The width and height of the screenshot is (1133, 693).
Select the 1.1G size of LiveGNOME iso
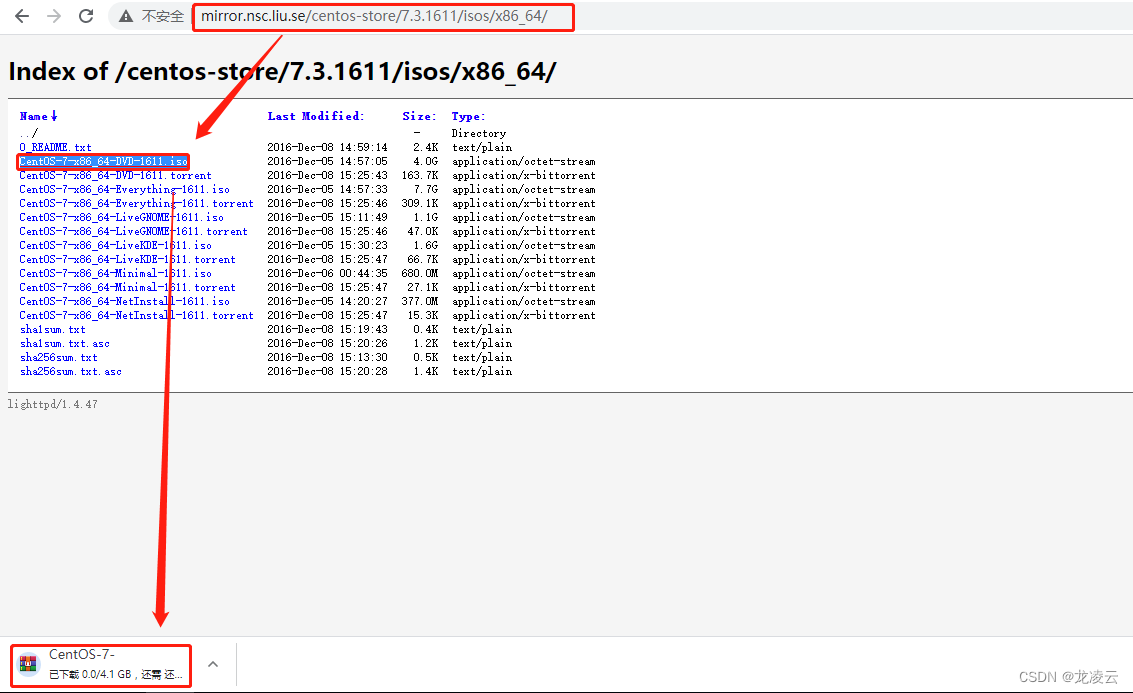(x=426, y=218)
